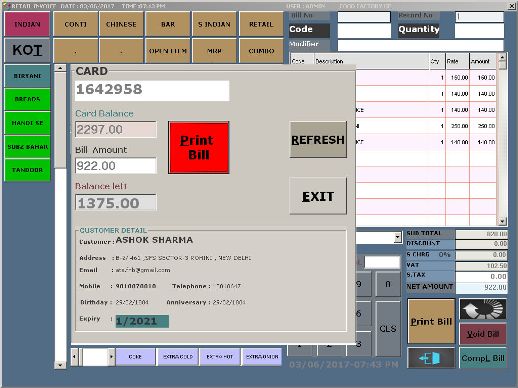Click the modifier bar right scroll arrow

tap(111, 357)
